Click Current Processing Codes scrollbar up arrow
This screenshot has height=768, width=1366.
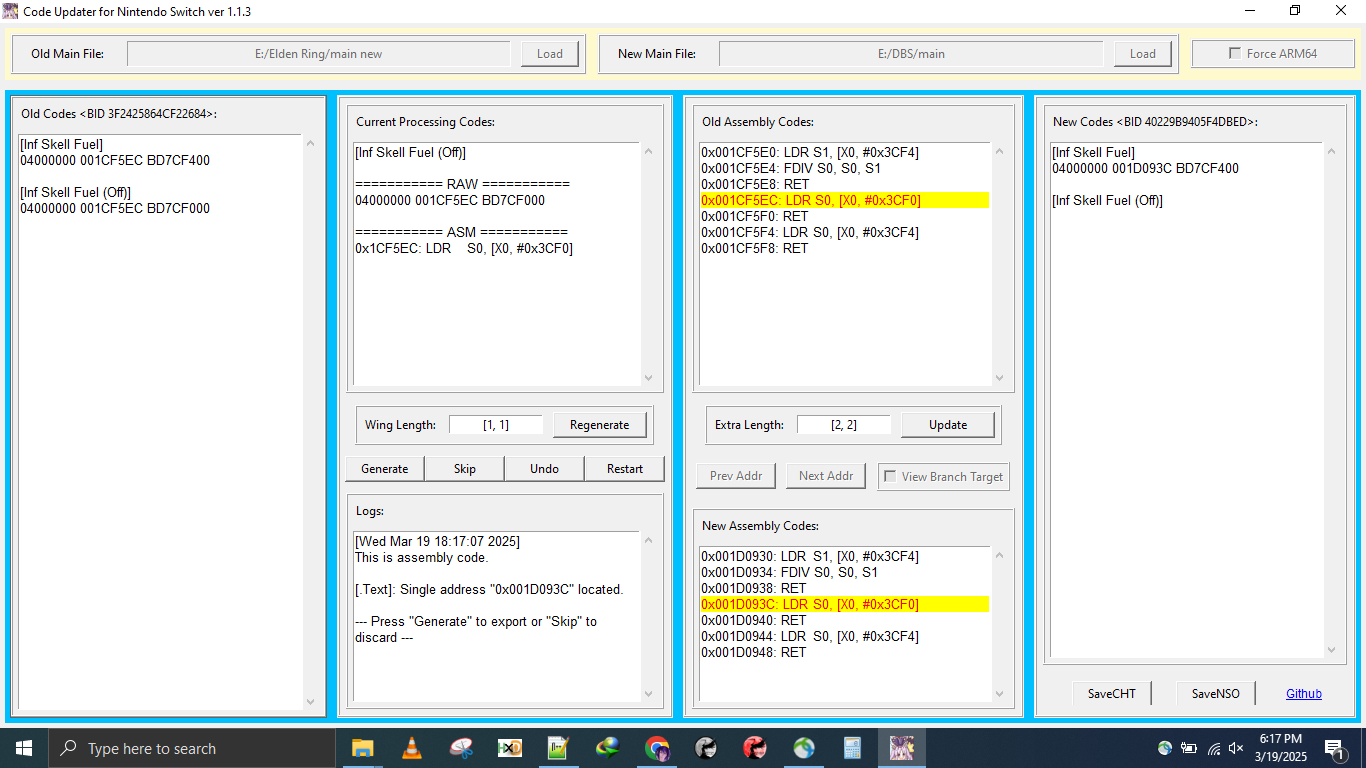click(648, 152)
